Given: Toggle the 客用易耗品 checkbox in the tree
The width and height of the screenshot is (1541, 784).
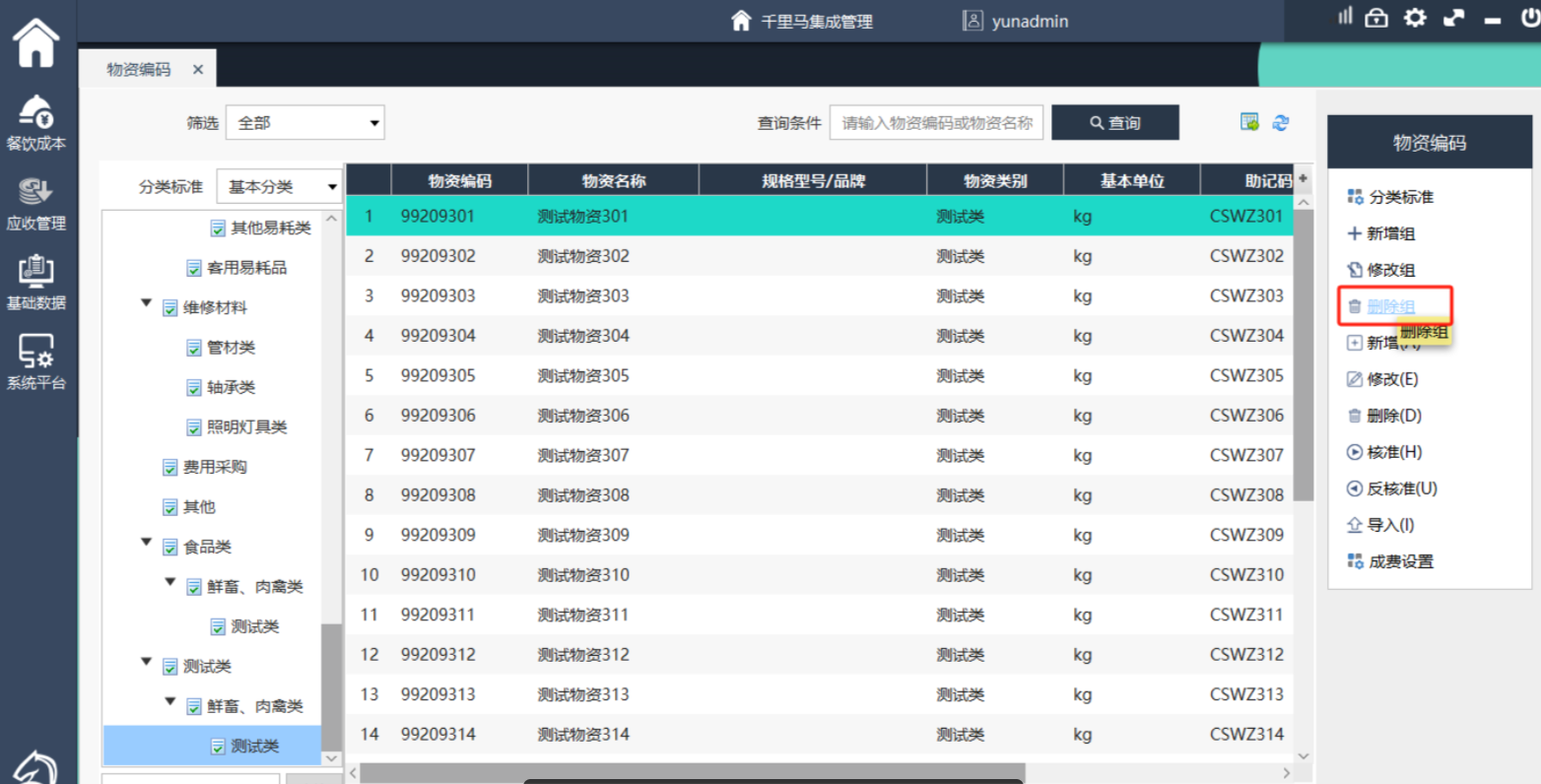Looking at the screenshot, I should pyautogui.click(x=194, y=268).
